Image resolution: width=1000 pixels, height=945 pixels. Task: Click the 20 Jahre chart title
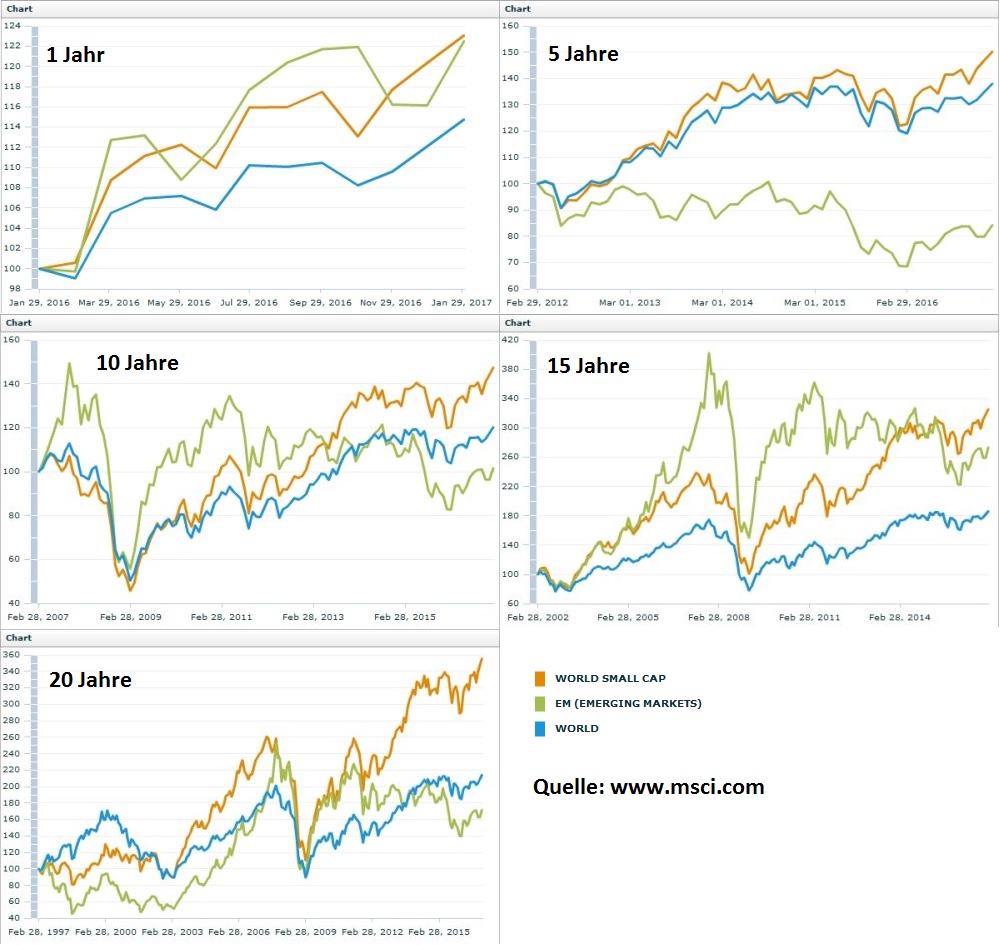point(90,680)
